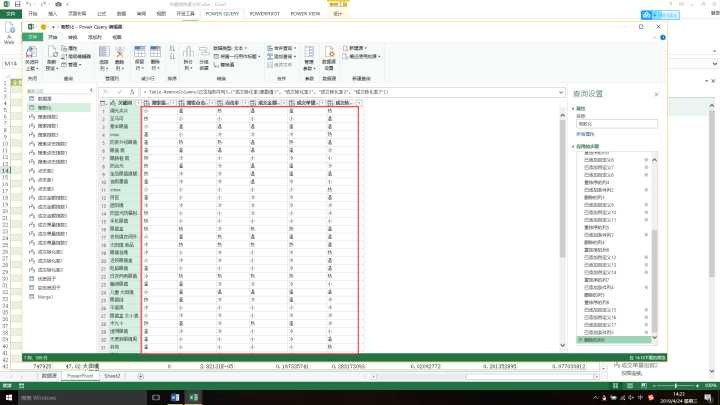Screen dimensions: 720x405
Task: Open Power Query editor File tab
Action: point(32,37)
